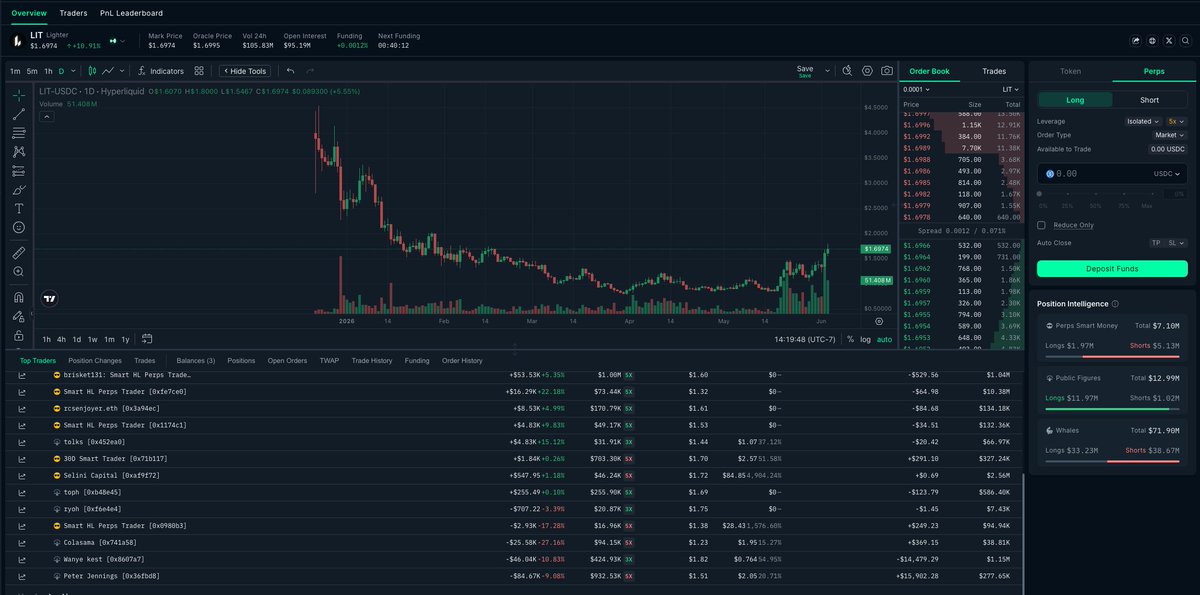Undo the last chart action
This screenshot has height=595, width=1200.
pos(290,71)
